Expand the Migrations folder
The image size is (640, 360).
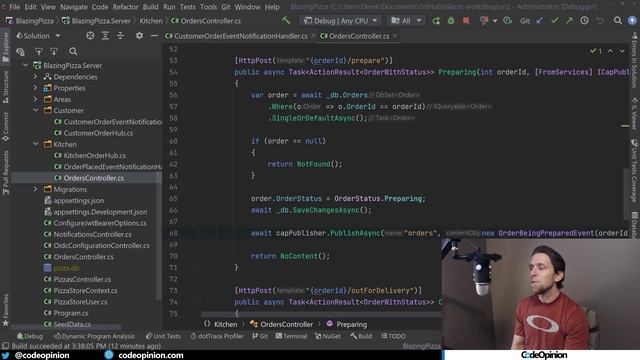pos(36,189)
